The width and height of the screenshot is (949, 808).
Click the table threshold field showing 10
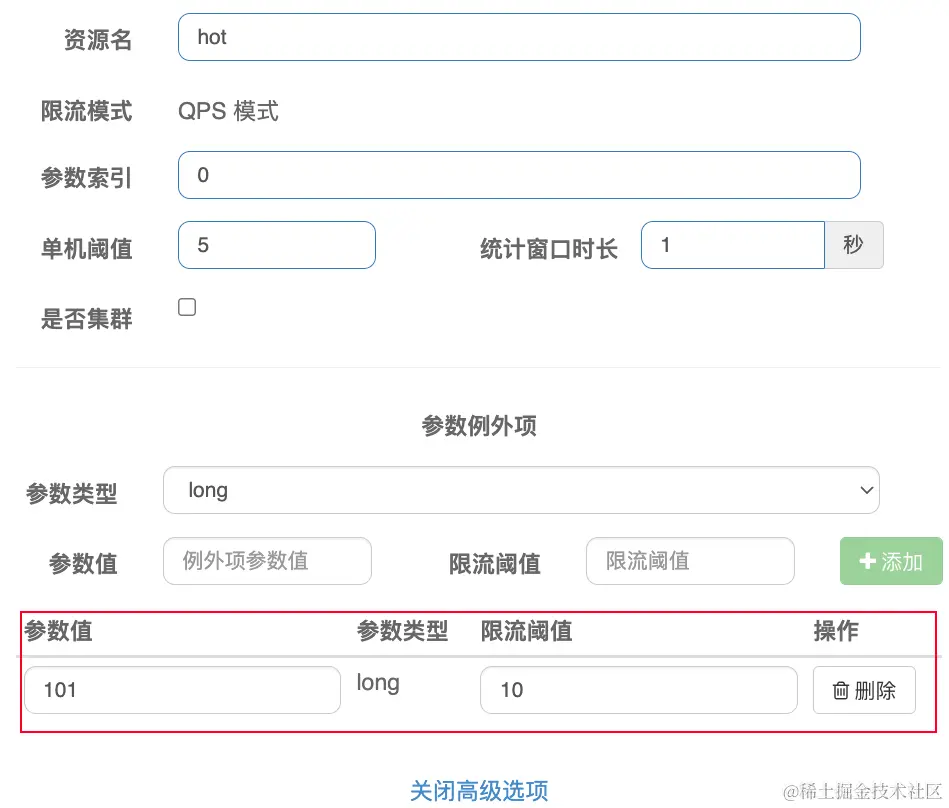point(639,690)
